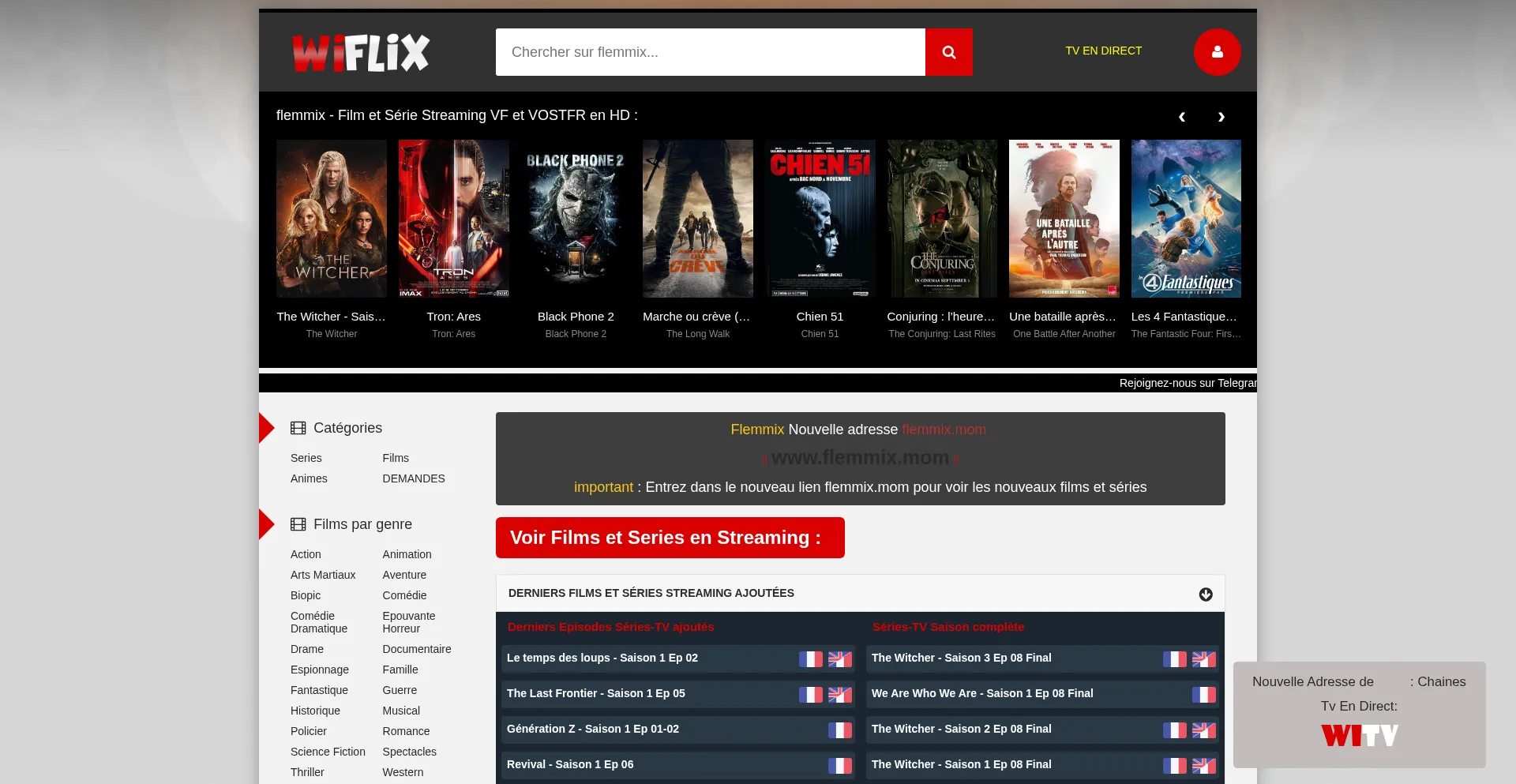The width and height of the screenshot is (1516, 784).
Task: Collapse the Derniers Films et Séries section arrow
Action: pos(1206,594)
